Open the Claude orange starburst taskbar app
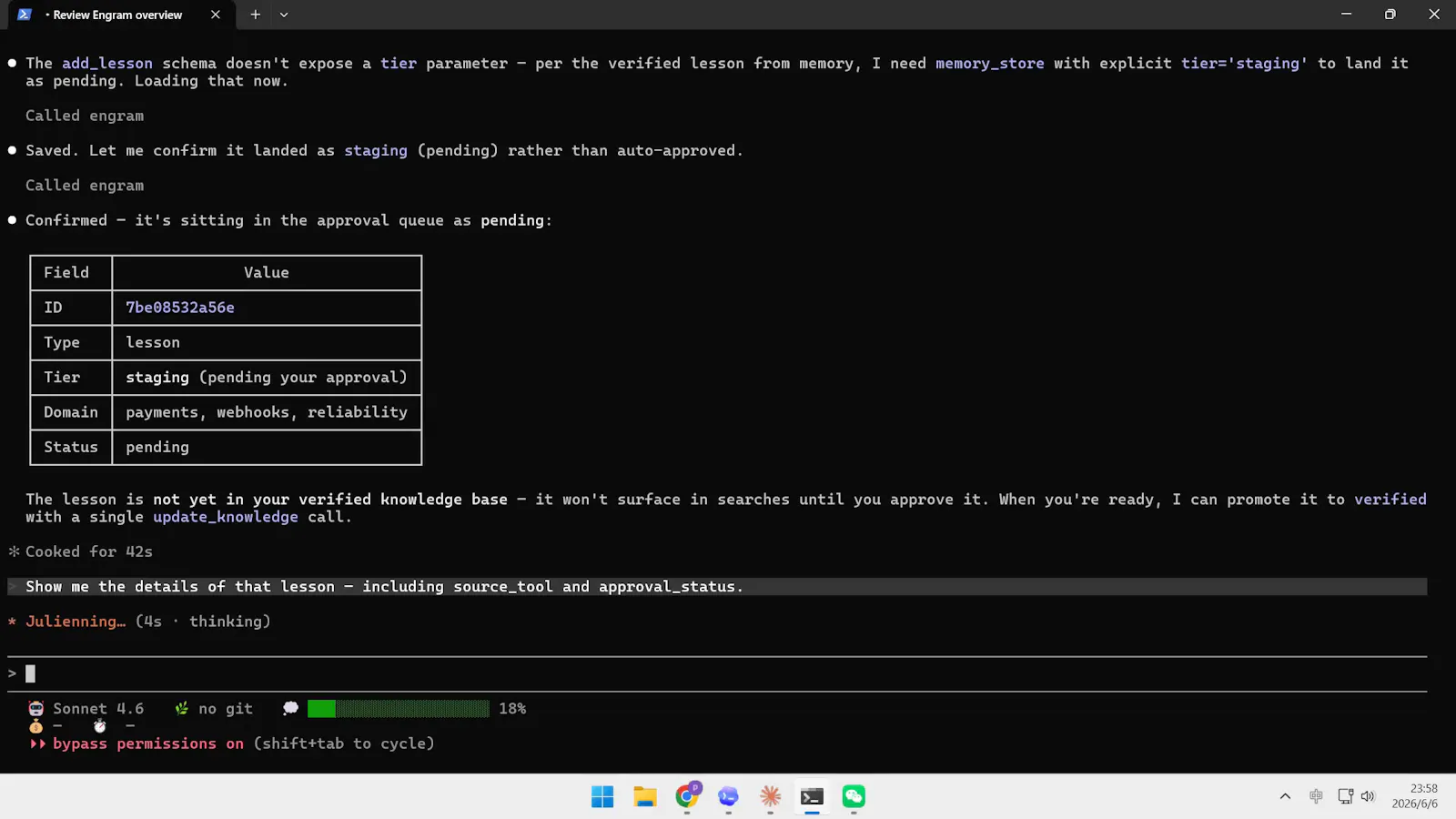This screenshot has width=1456, height=819. [770, 797]
